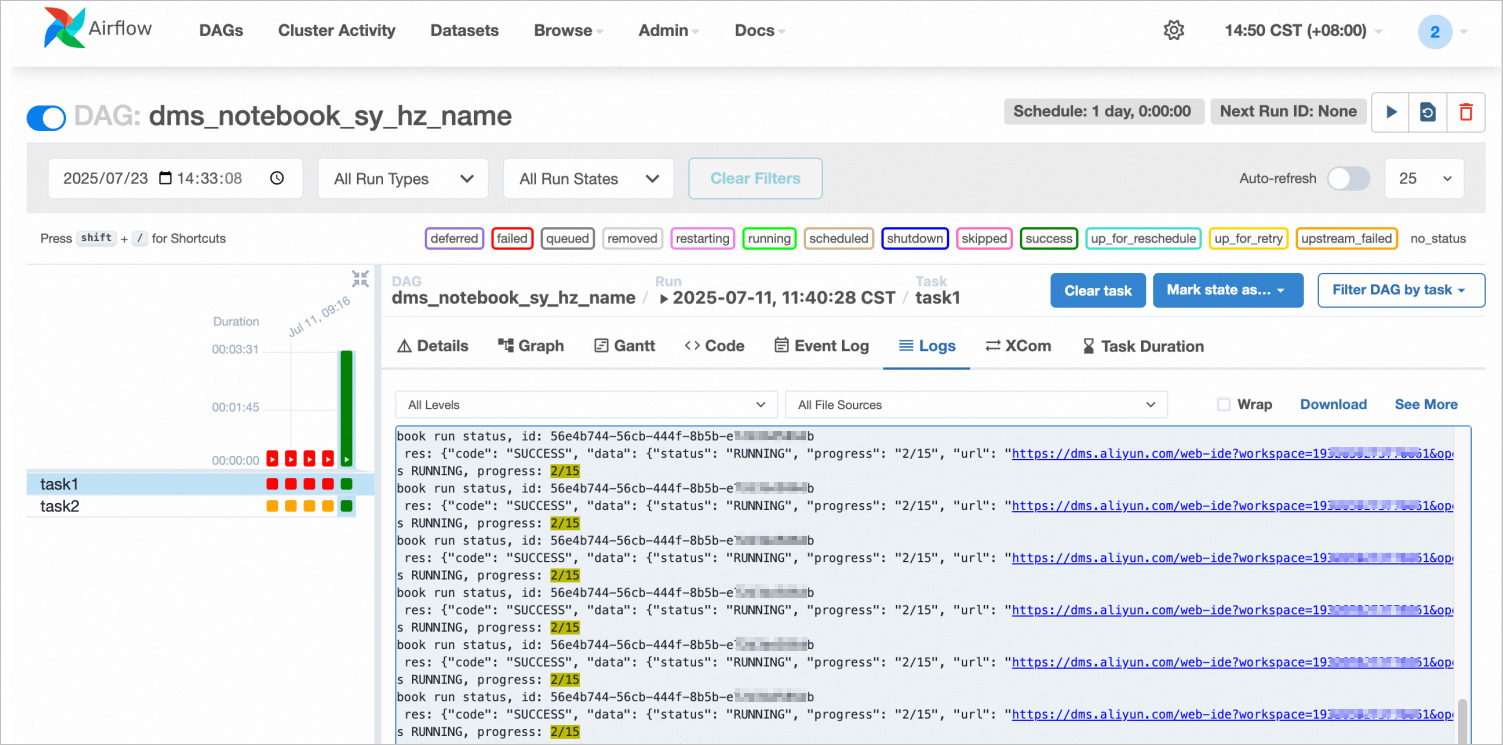Click the skipped status legend badge

click(x=985, y=239)
